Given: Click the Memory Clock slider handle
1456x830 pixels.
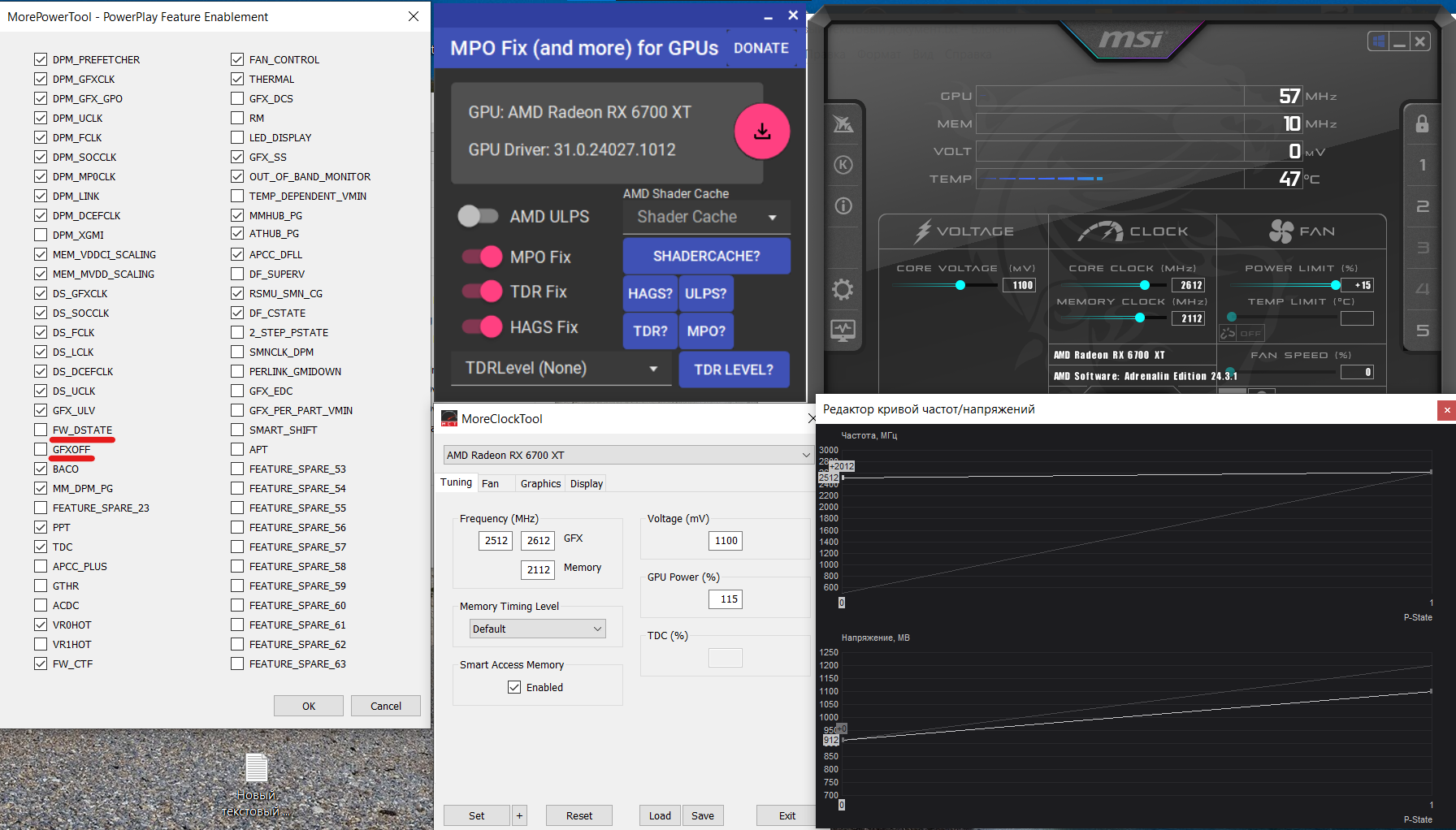Looking at the screenshot, I should 1140,318.
